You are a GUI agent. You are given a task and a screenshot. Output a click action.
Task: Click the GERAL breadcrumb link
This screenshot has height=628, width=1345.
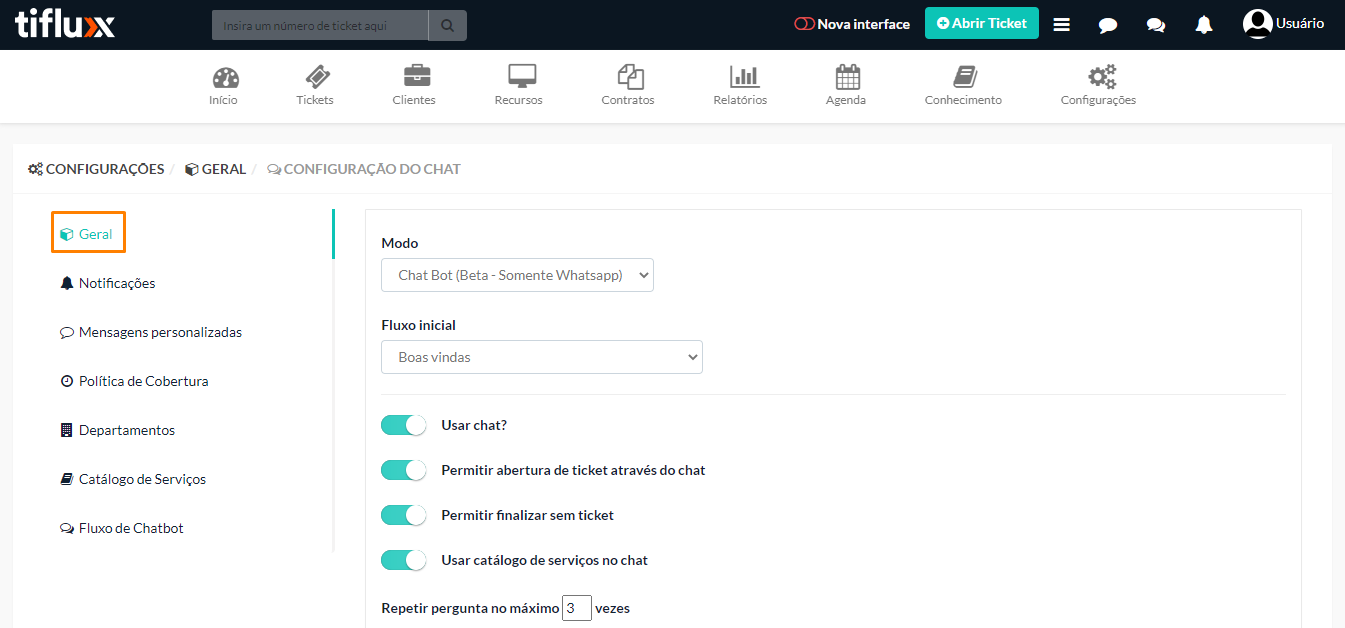[216, 169]
